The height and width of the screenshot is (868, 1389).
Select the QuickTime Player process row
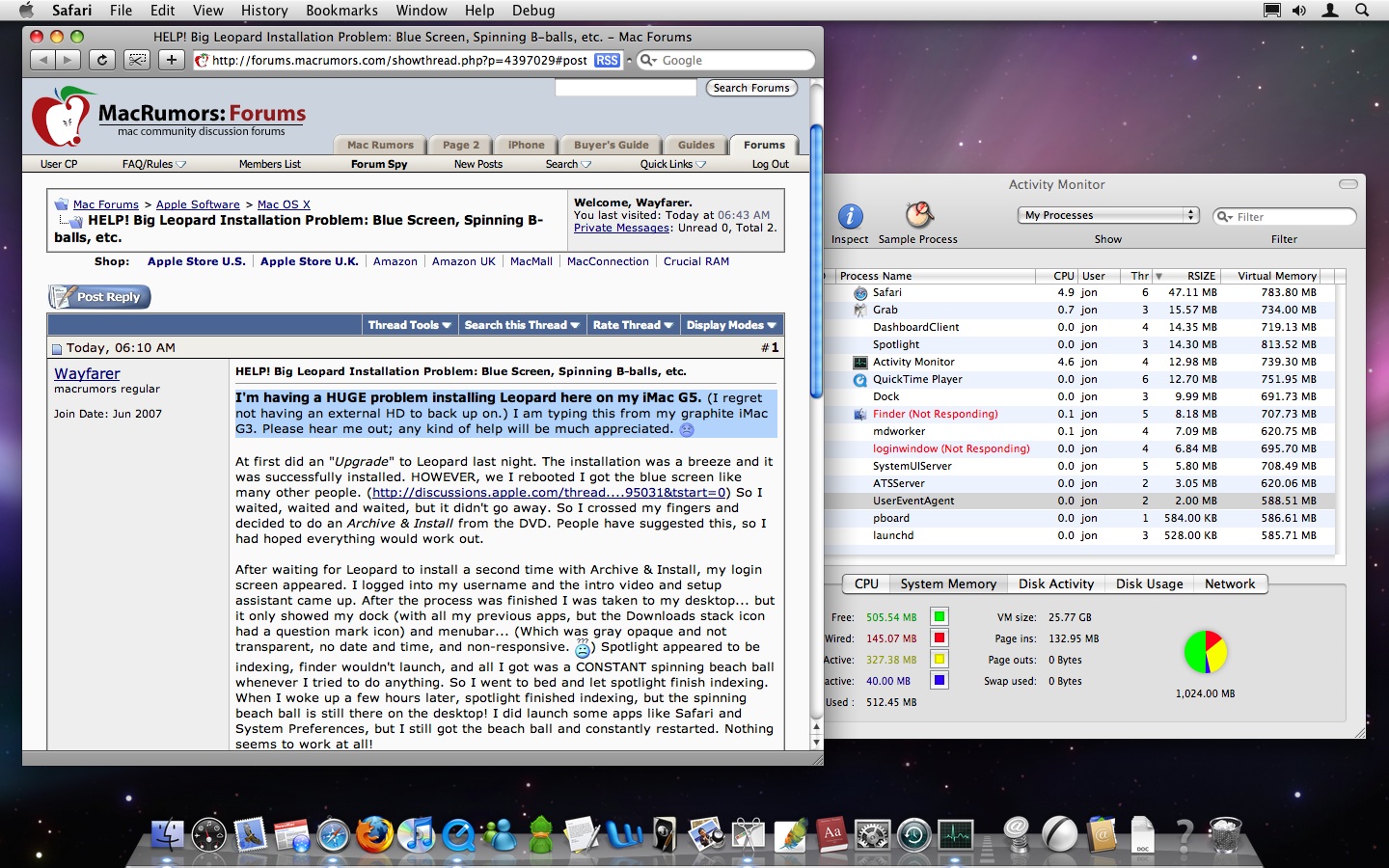click(x=1079, y=379)
